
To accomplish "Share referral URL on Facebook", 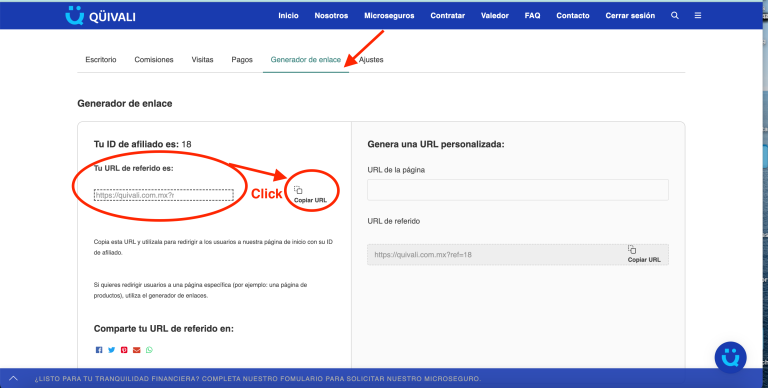I will (99, 350).
